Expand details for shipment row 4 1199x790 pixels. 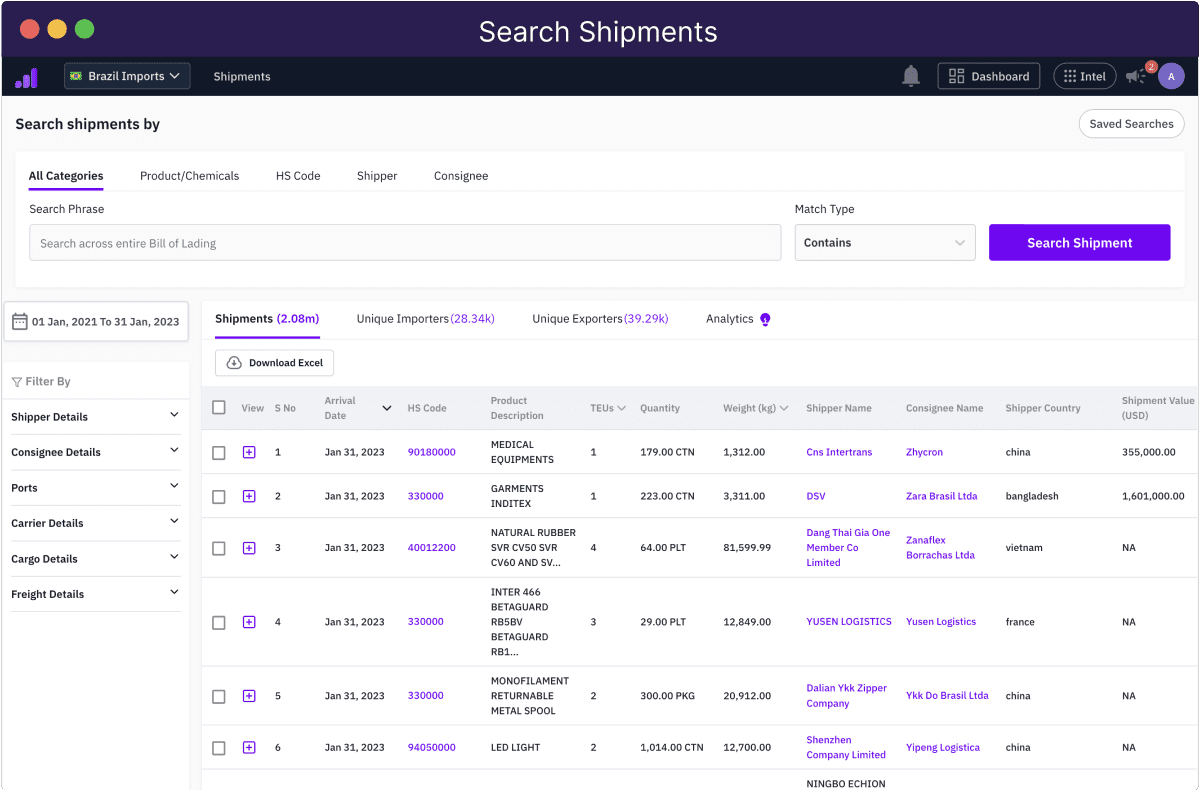coord(249,622)
